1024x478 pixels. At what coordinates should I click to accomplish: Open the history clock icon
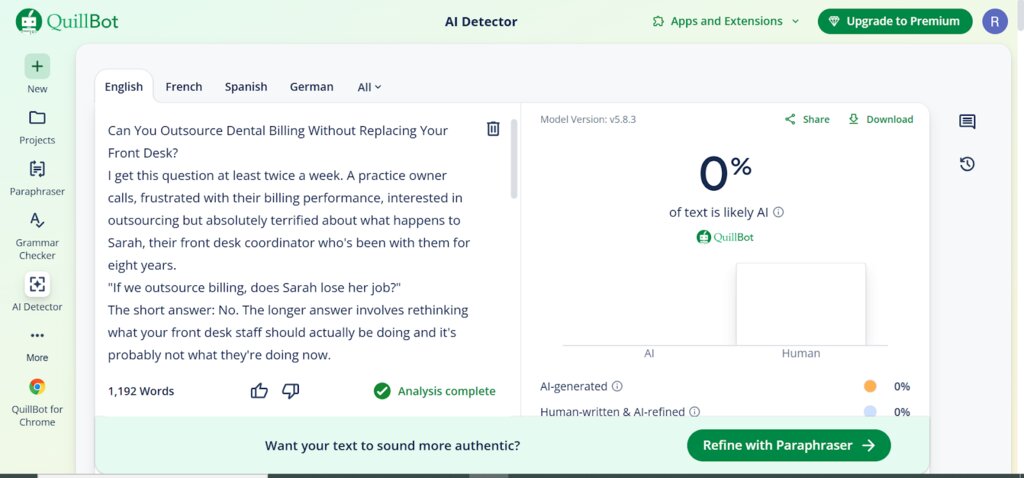[967, 164]
